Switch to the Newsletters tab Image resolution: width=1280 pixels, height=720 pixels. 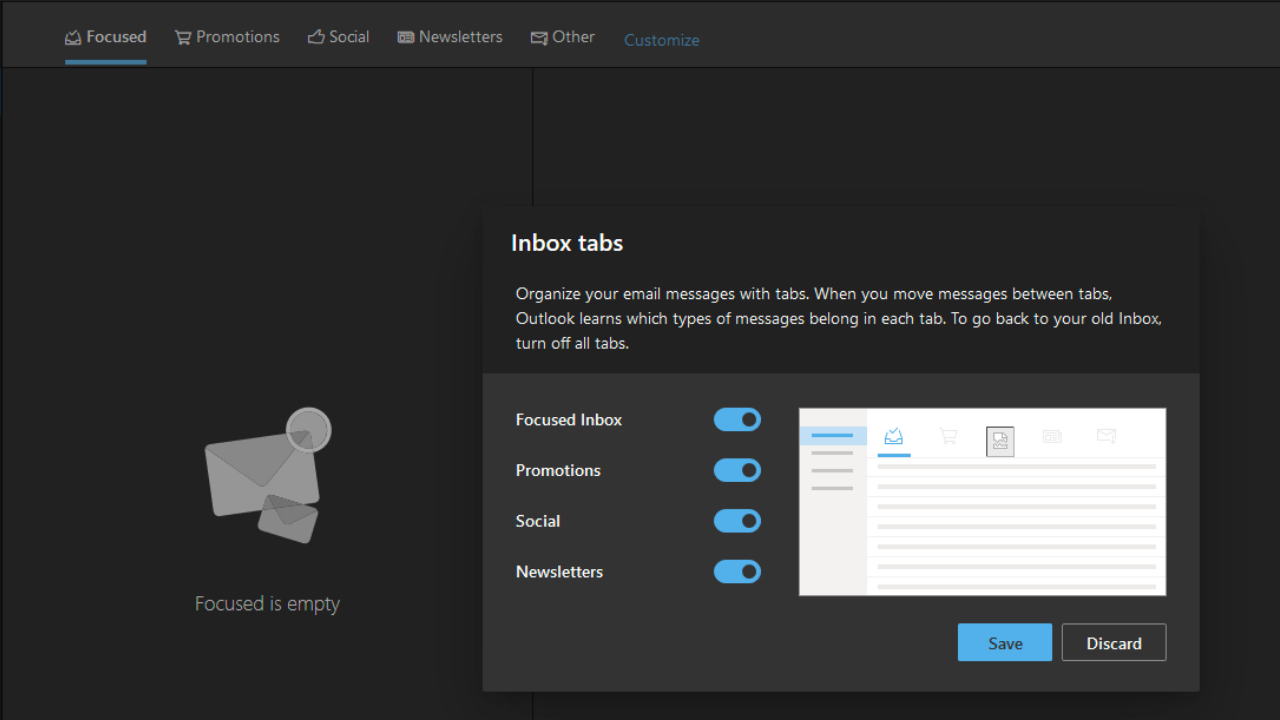(450, 37)
